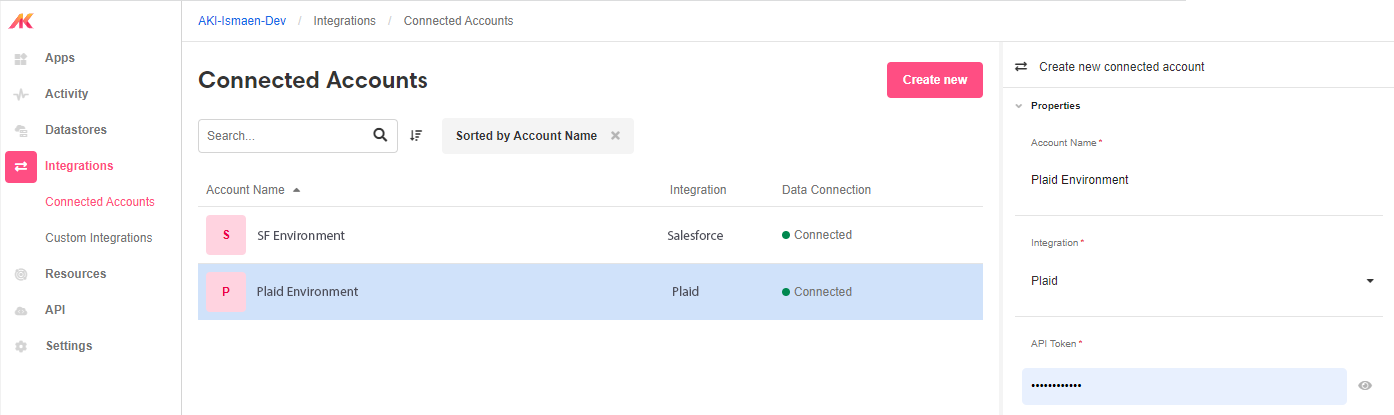Select the Plaid Environment row name

pyautogui.click(x=307, y=292)
